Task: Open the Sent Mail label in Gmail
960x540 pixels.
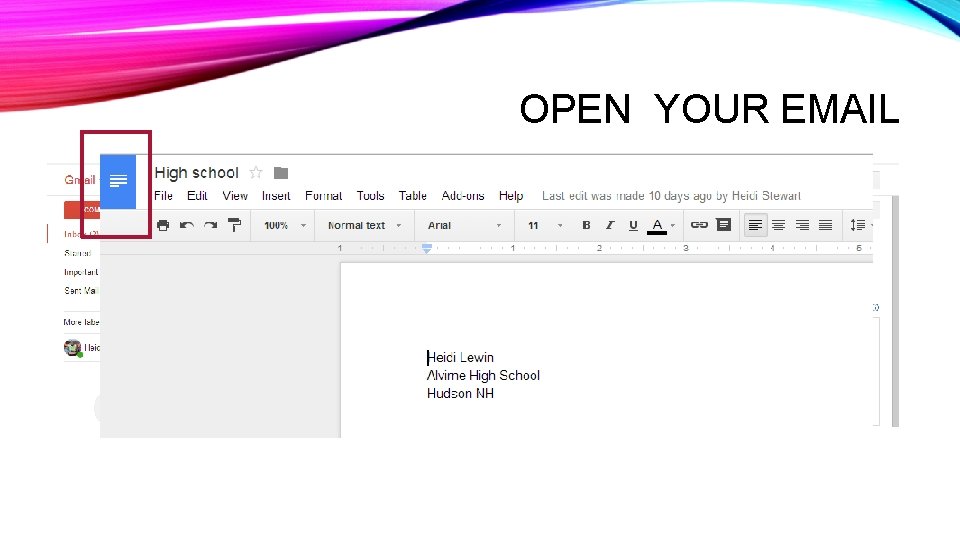Action: click(81, 290)
